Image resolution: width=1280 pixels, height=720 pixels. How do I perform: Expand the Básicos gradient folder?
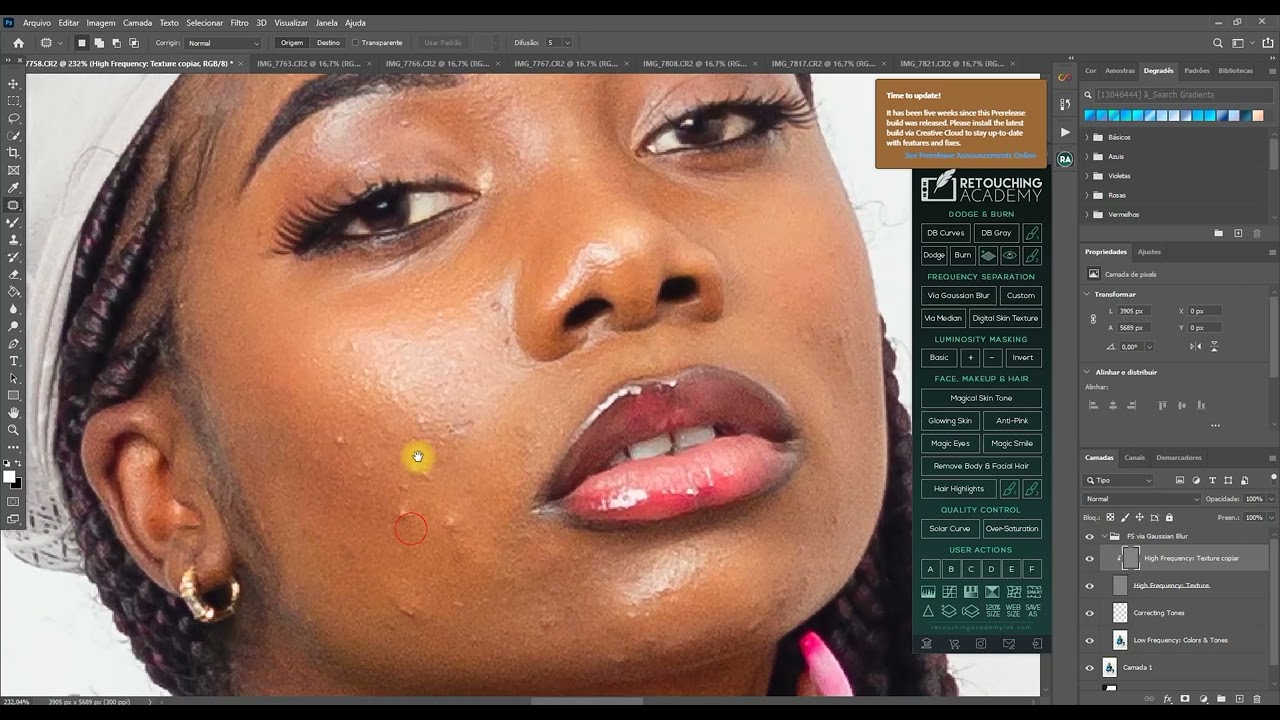click(1087, 137)
